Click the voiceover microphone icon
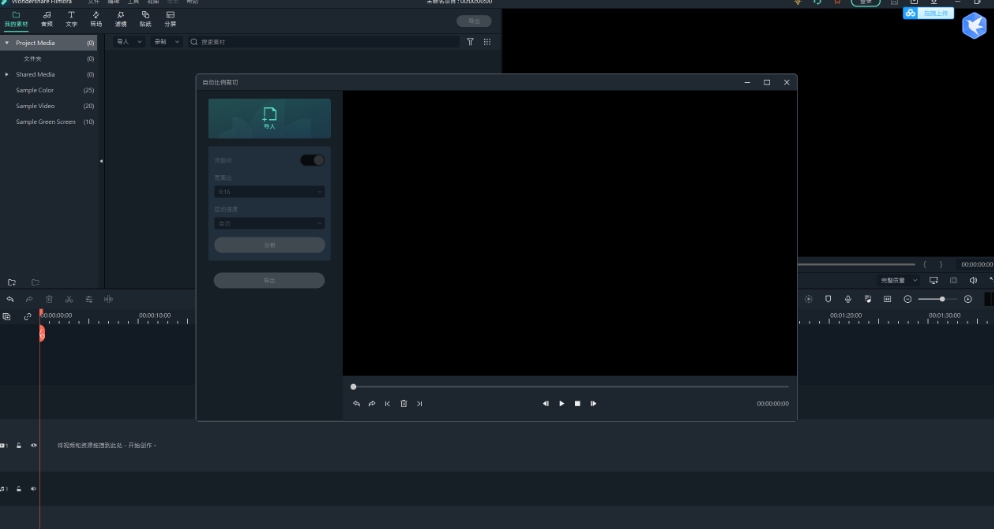 [848, 299]
